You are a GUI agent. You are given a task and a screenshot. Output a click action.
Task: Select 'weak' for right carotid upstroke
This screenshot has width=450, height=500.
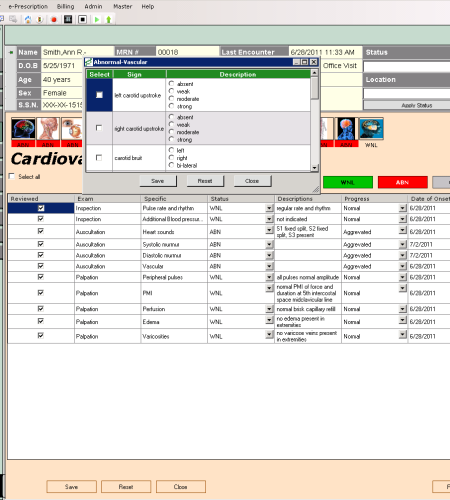(171, 124)
